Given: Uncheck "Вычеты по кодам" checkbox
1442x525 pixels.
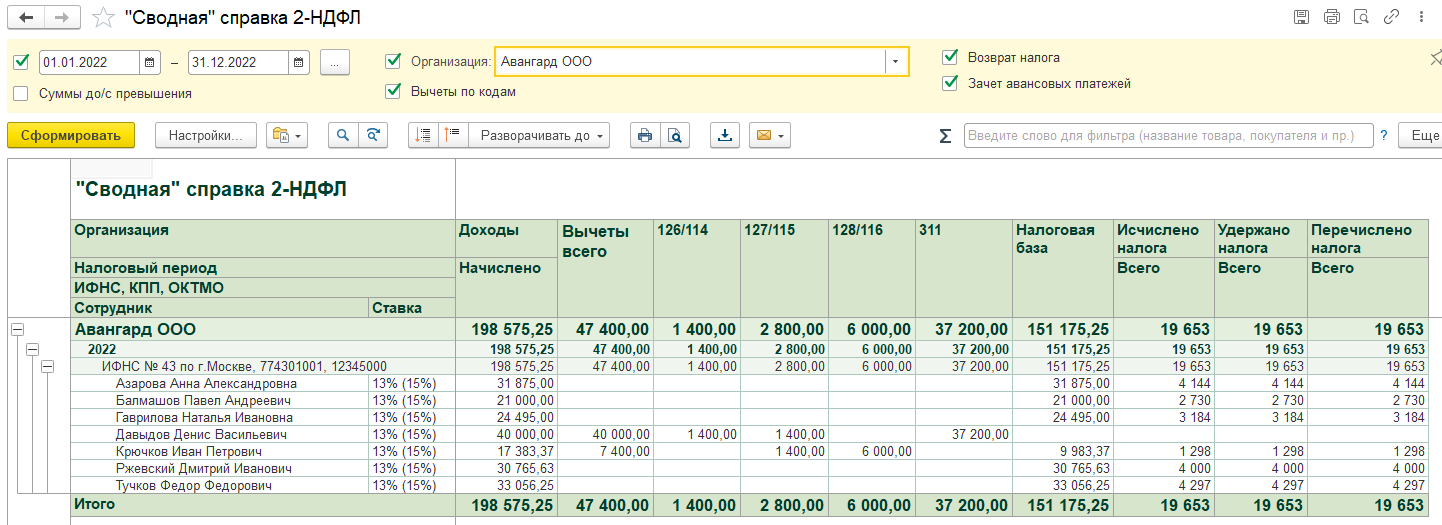Looking at the screenshot, I should click(393, 91).
